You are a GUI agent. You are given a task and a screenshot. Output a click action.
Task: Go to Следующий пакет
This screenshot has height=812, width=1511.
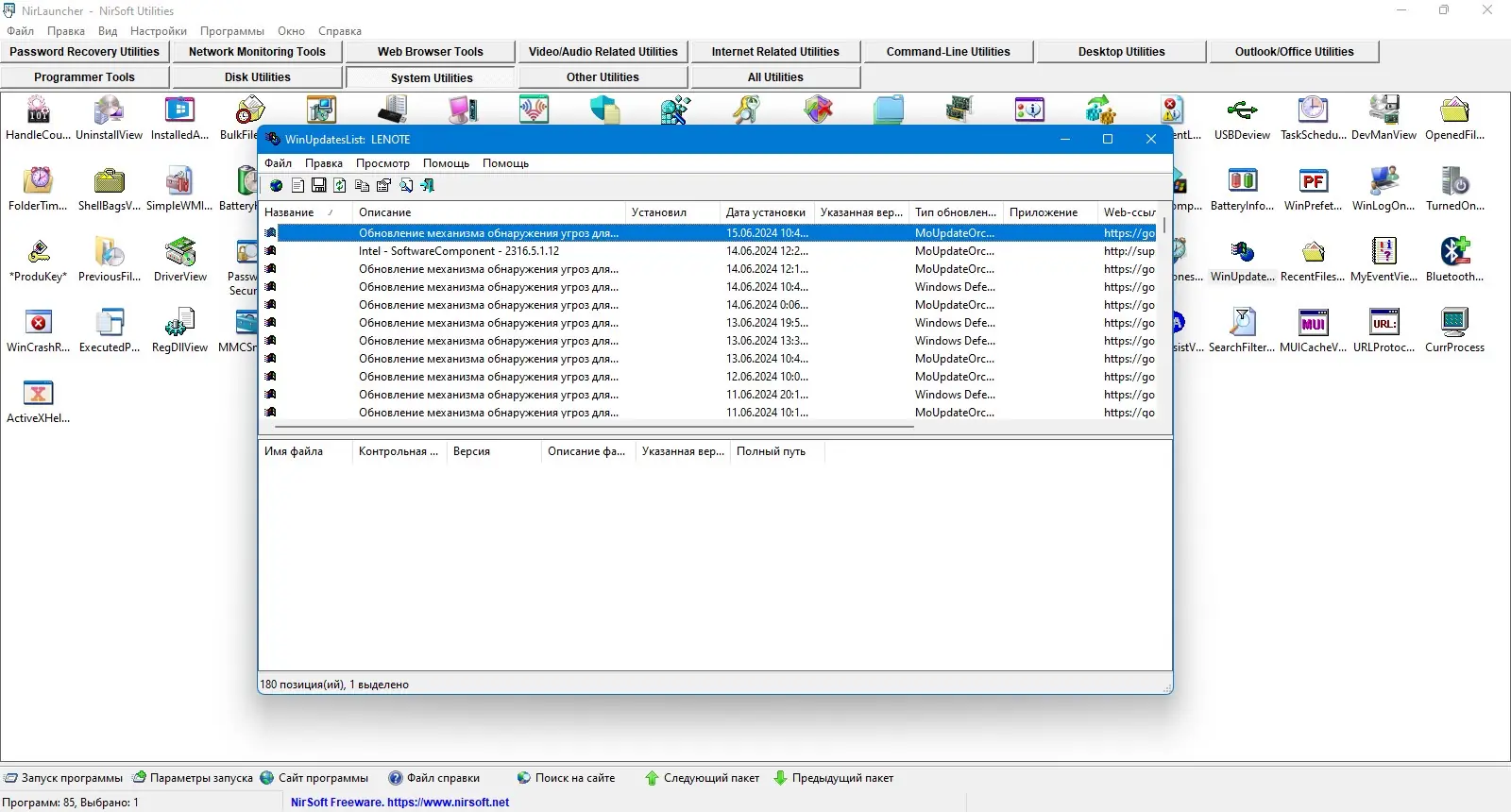tap(703, 778)
